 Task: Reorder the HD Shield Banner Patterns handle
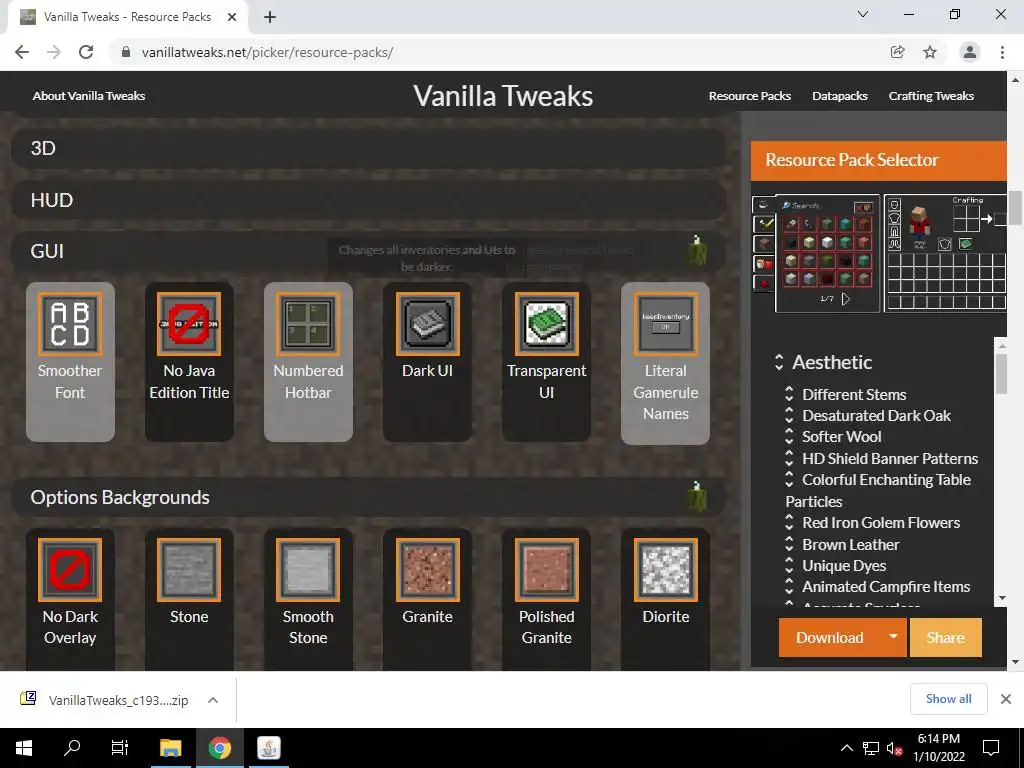point(789,458)
